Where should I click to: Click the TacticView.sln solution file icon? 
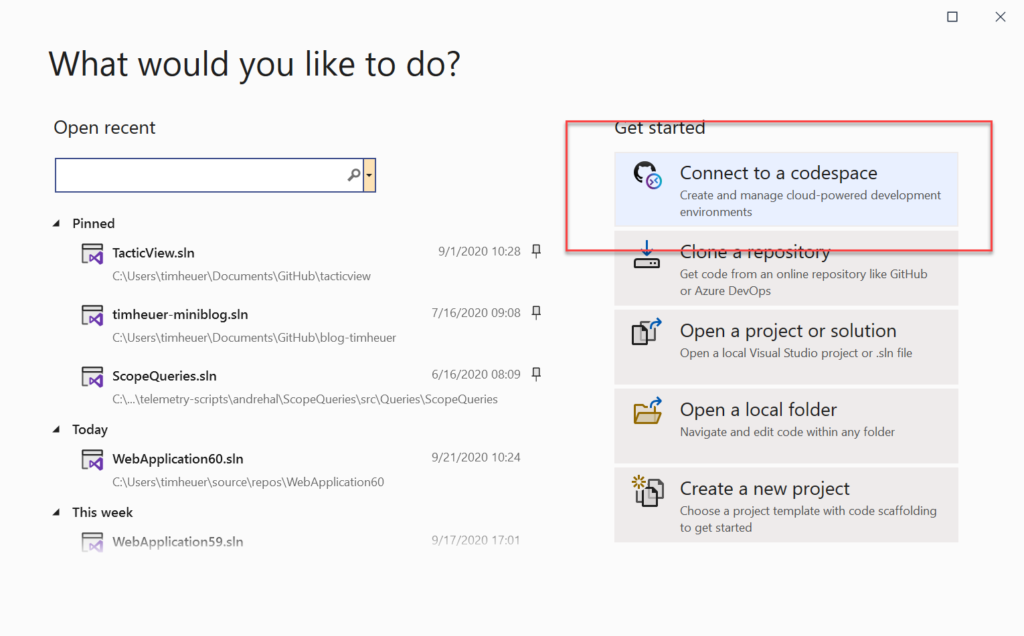[93, 254]
